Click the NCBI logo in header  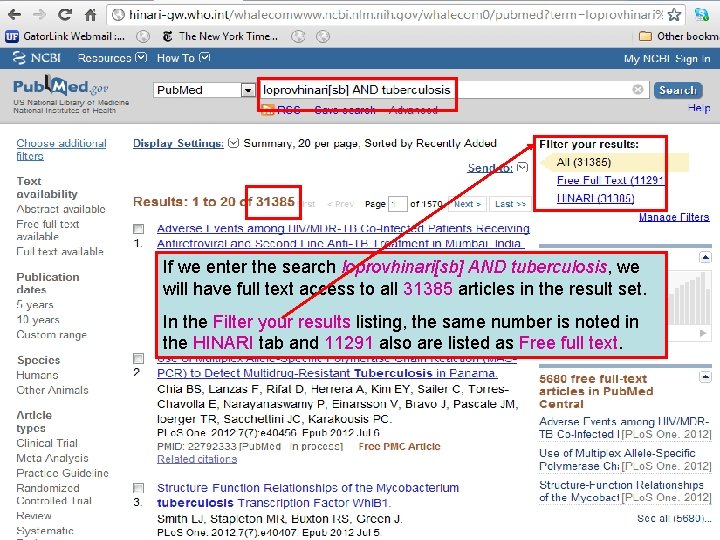[x=37, y=58]
